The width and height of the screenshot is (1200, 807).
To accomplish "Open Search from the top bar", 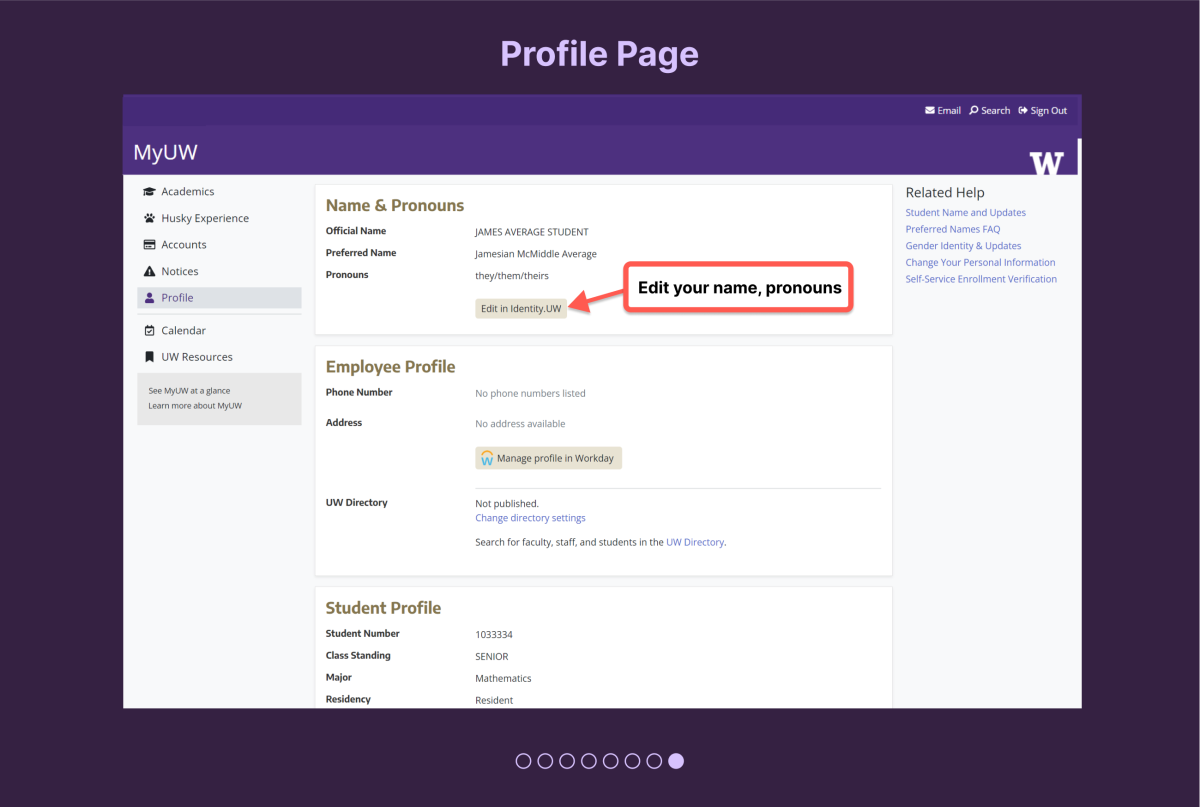I will 990,111.
